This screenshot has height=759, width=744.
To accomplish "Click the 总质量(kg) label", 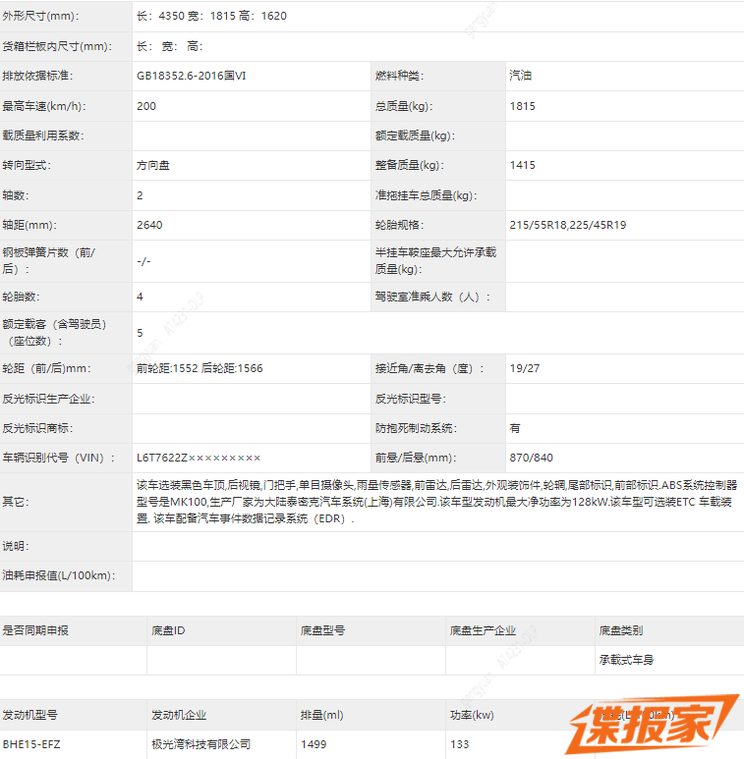I will [x=404, y=106].
